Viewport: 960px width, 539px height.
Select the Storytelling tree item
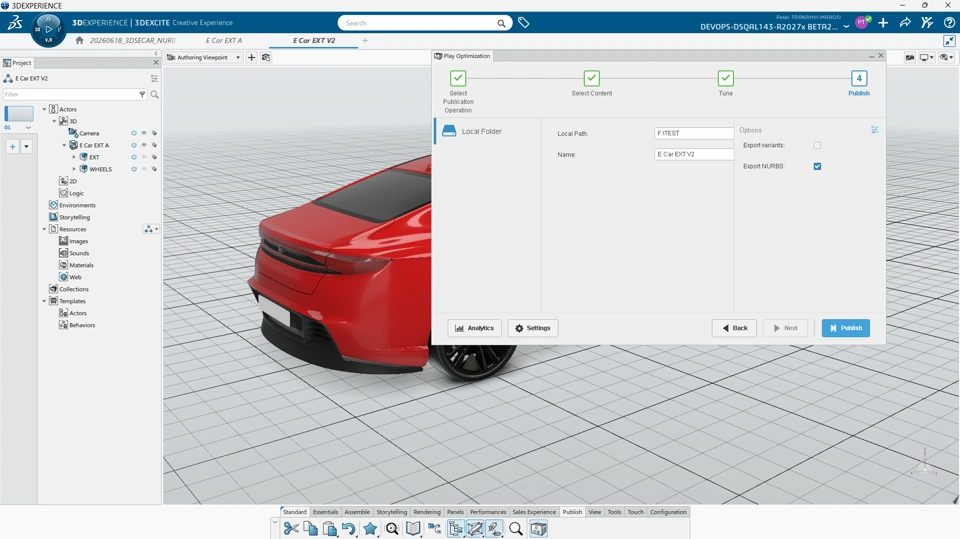click(70, 217)
